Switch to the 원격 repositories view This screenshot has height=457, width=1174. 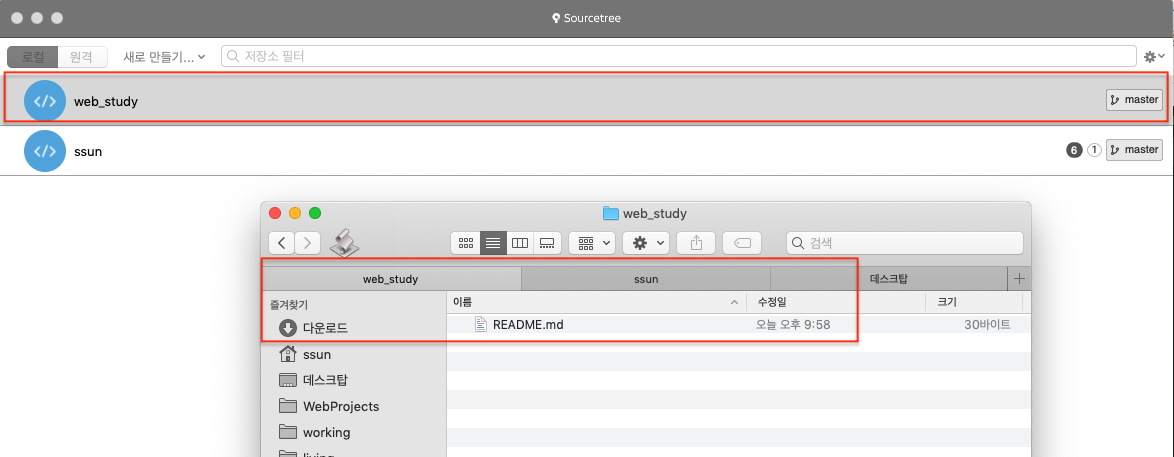tap(82, 56)
